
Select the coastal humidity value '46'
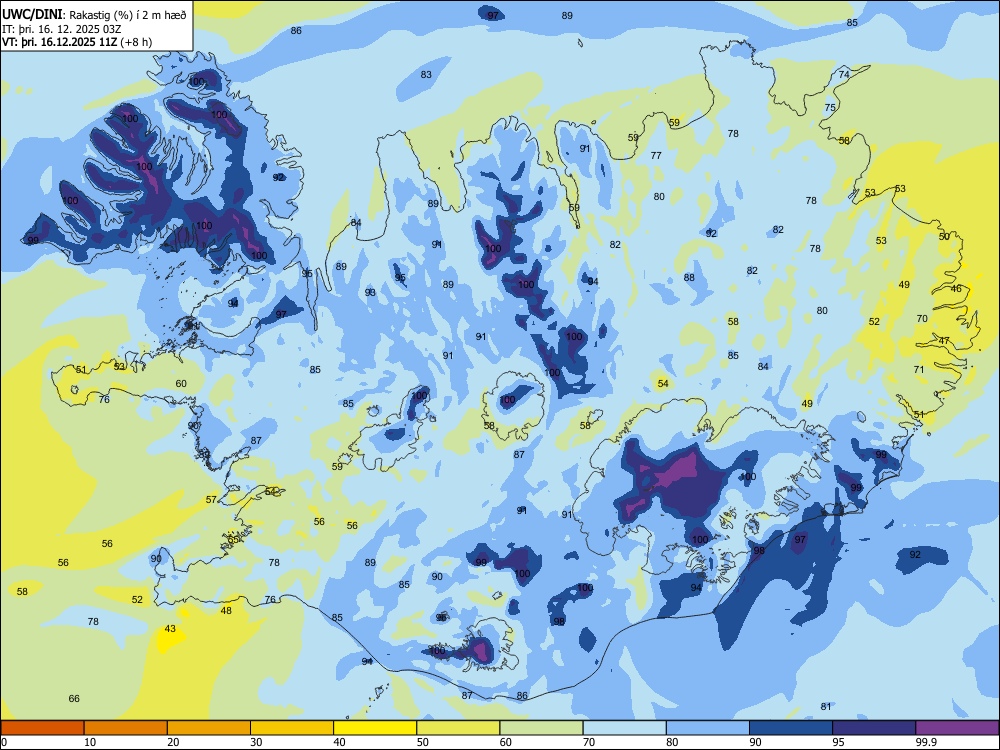pos(956,289)
